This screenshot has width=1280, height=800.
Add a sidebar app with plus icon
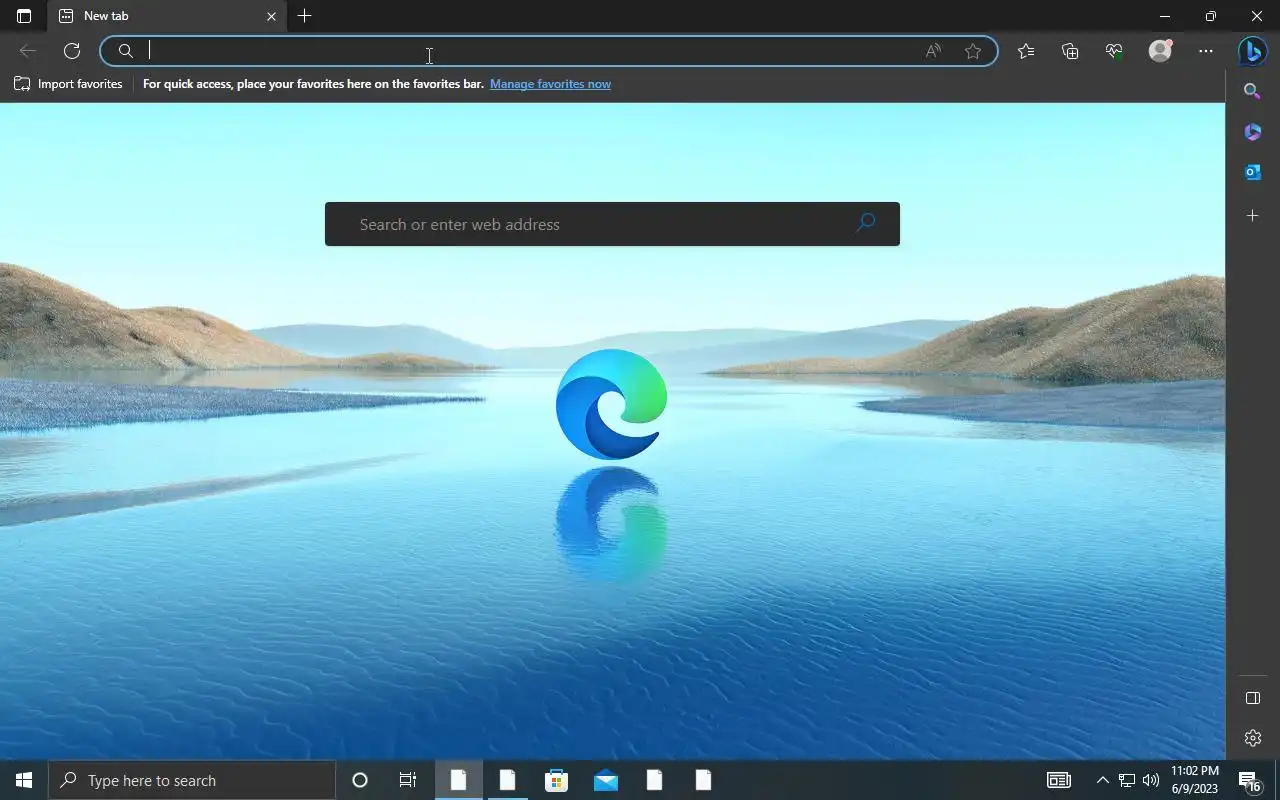1252,215
